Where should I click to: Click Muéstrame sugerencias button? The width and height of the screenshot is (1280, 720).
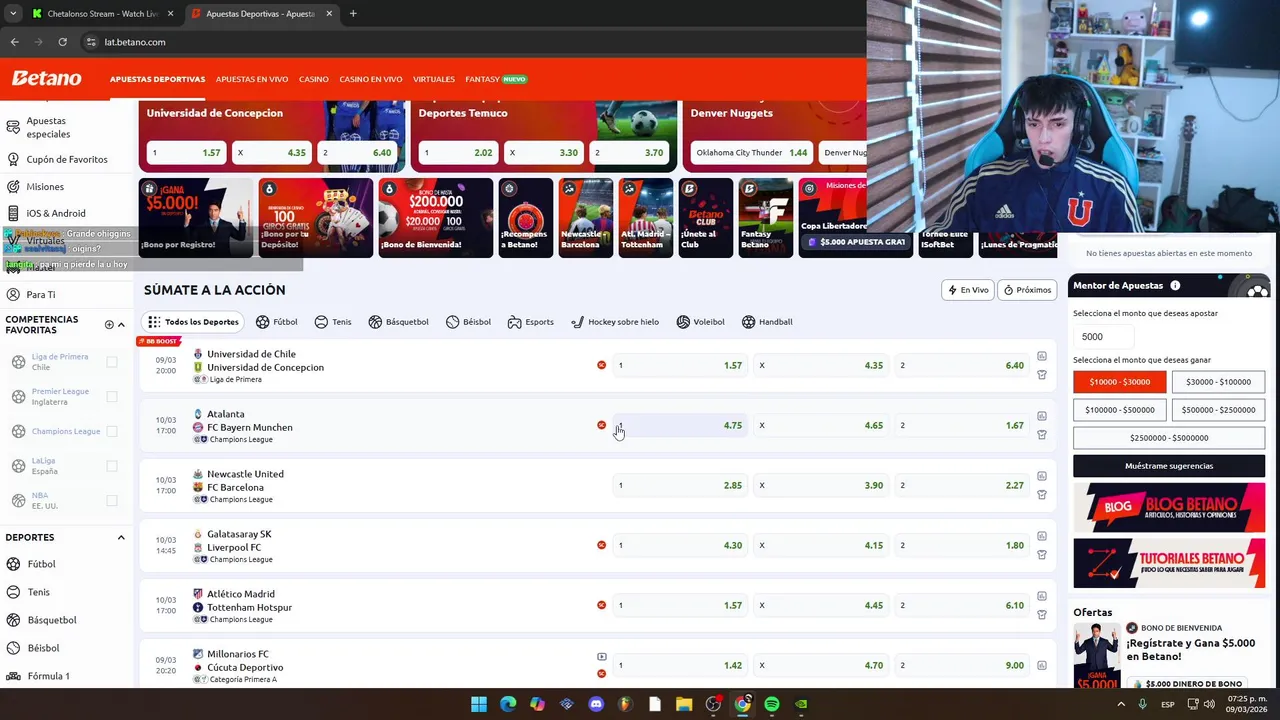(1169, 466)
